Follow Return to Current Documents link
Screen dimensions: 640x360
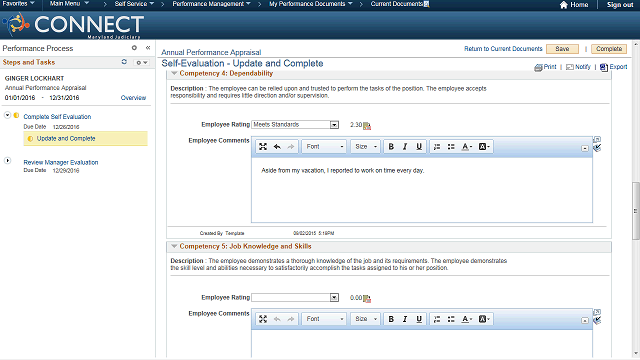coord(503,49)
